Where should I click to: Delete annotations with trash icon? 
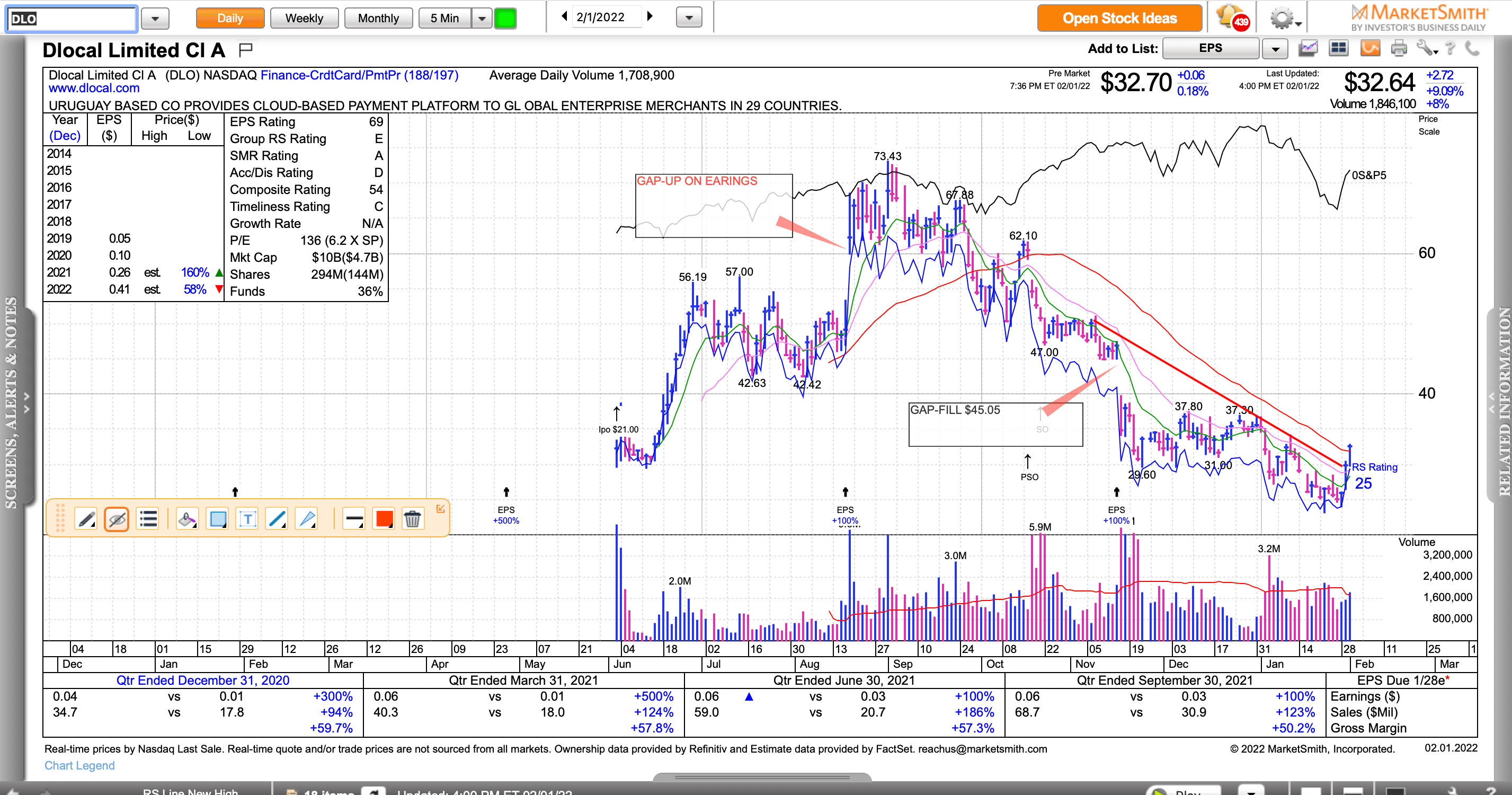tap(413, 519)
